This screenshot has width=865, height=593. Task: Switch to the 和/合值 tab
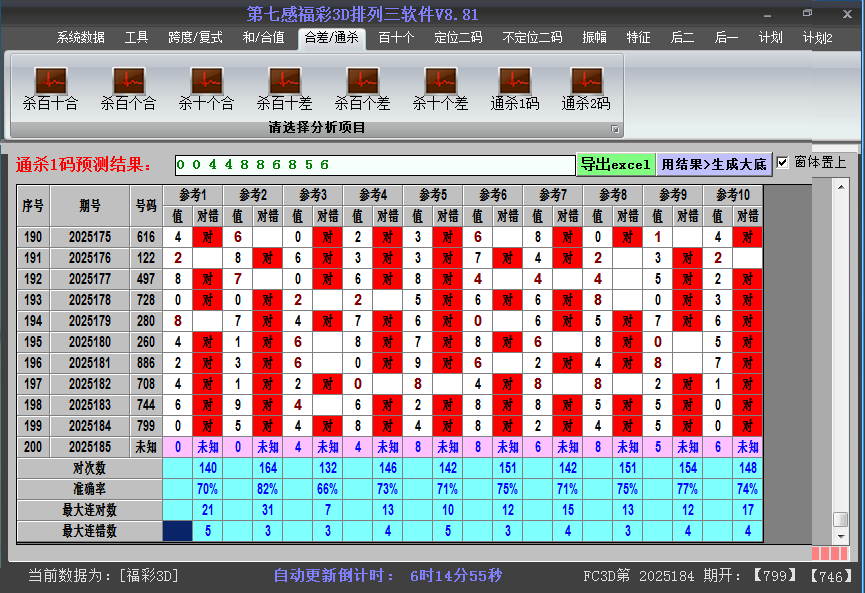click(264, 38)
